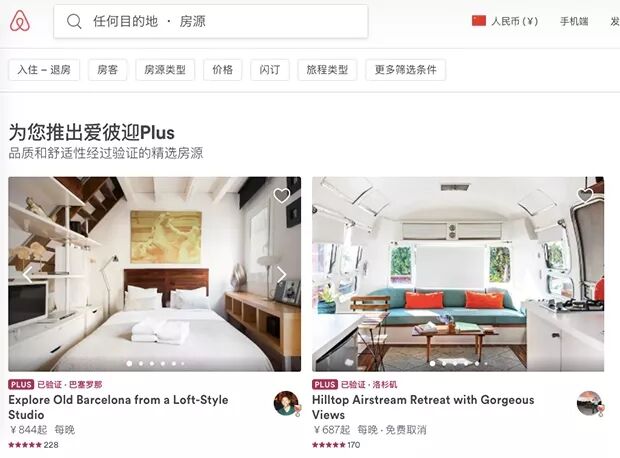Click the Airbnb logo icon
Viewport: 620px width, 458px height.
pos(20,21)
